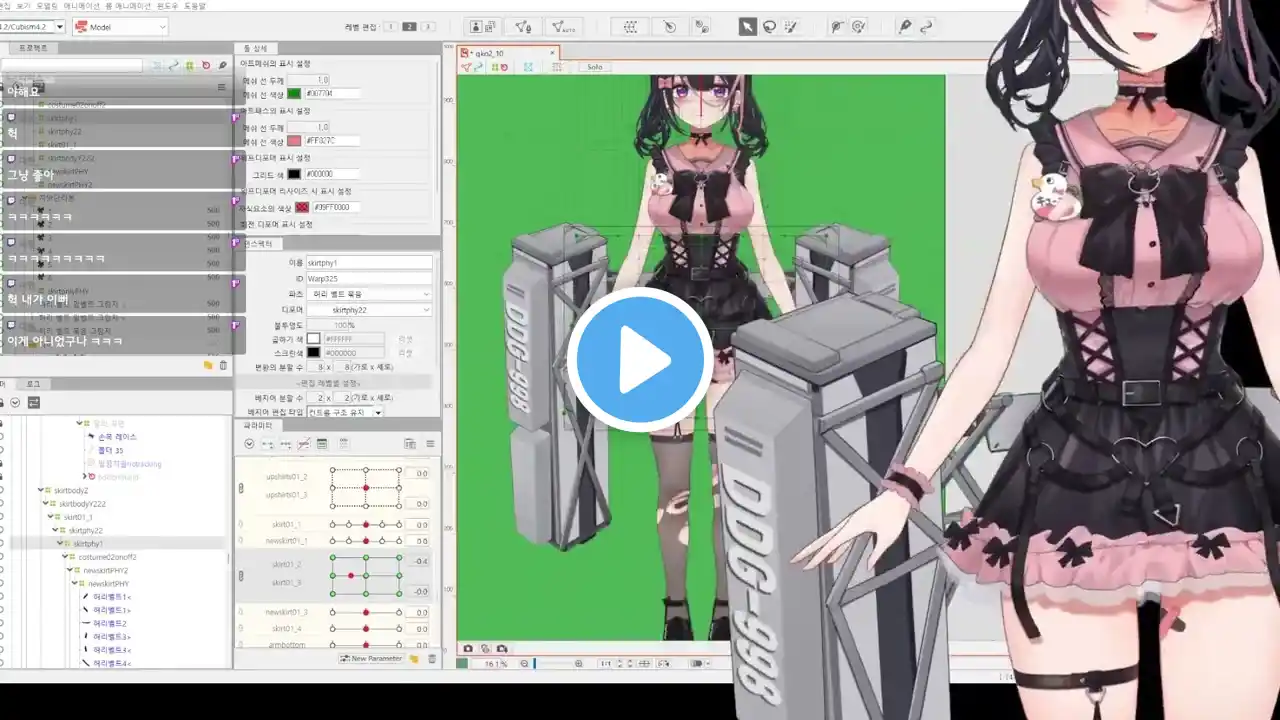Select the deform path tool
1280x720 pixels.
(x=837, y=27)
